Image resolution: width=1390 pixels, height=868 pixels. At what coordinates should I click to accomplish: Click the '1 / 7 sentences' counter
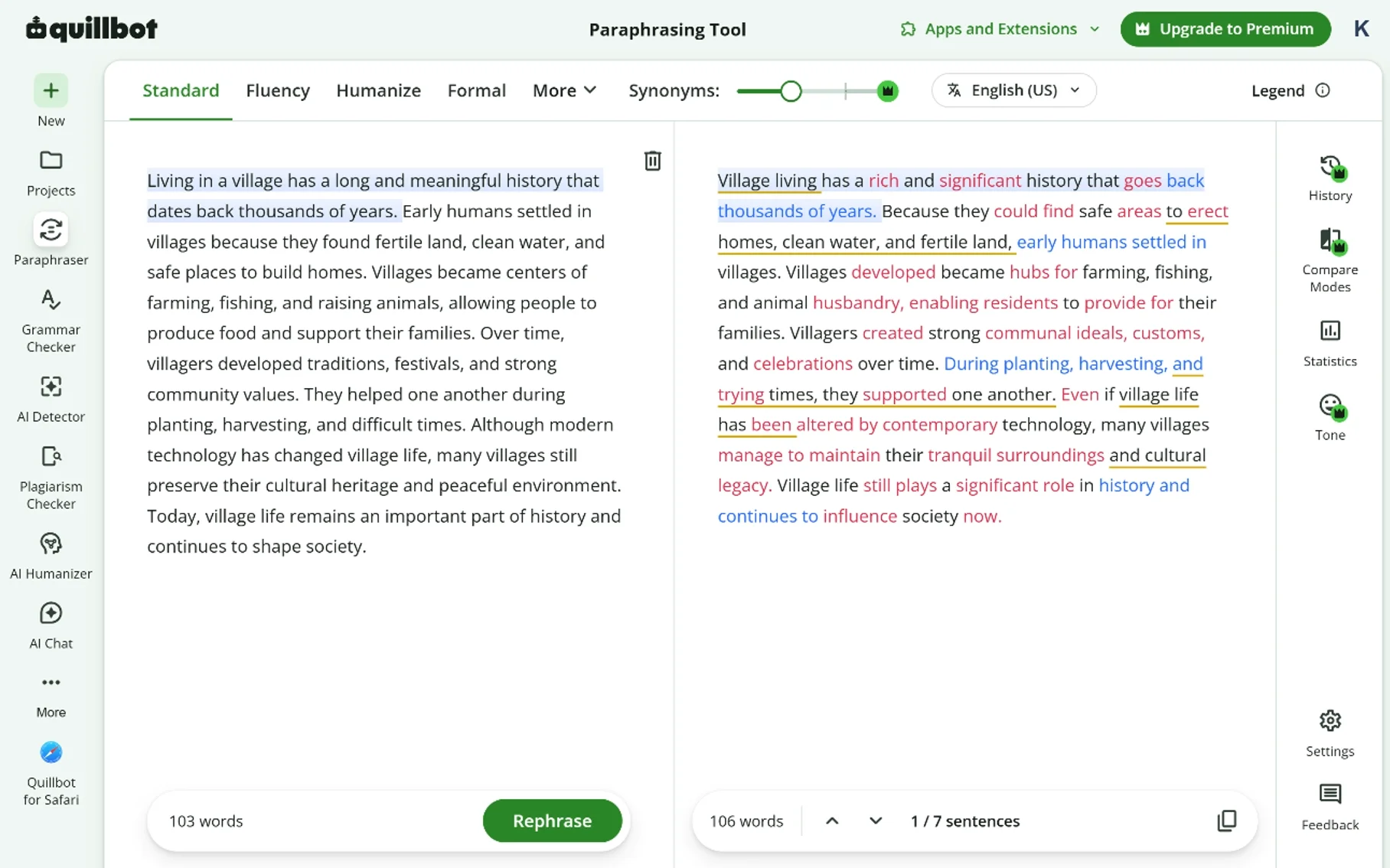(x=964, y=821)
